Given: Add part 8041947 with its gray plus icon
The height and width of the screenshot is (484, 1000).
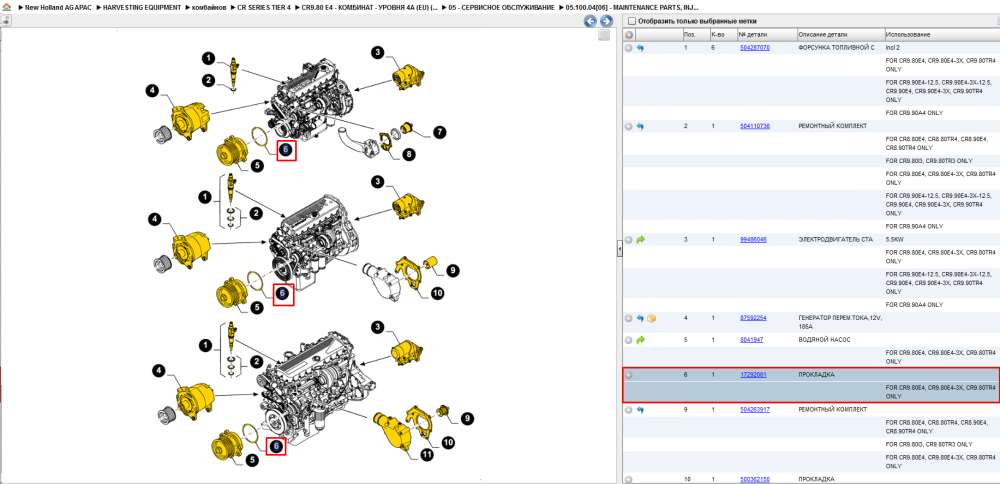Looking at the screenshot, I should pos(629,339).
